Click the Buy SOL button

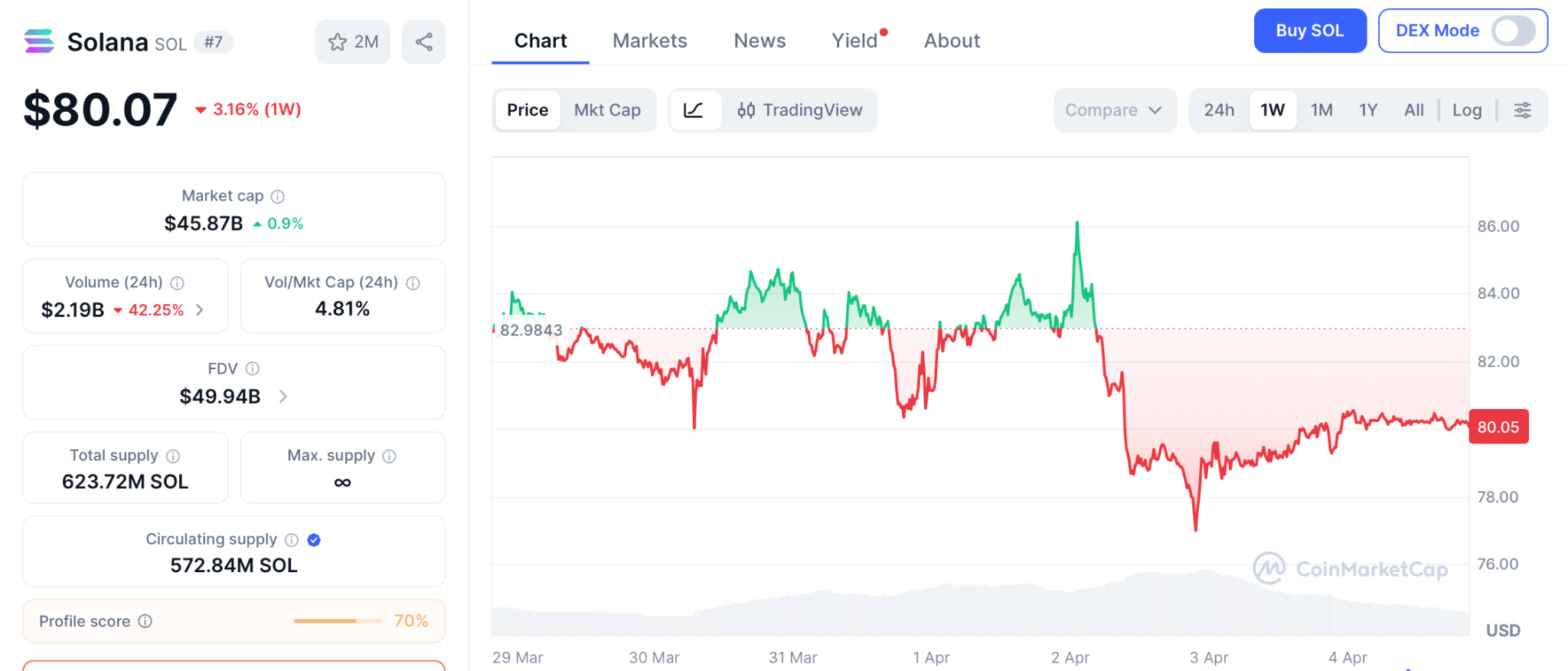pos(1309,31)
